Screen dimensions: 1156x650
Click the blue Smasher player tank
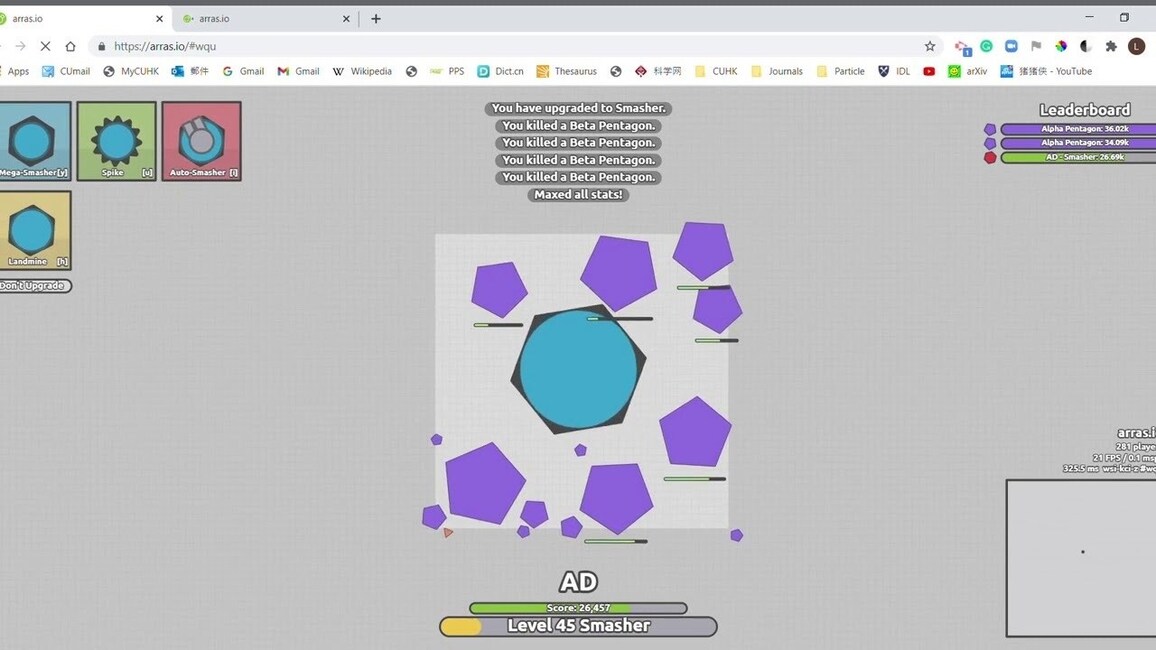(579, 368)
